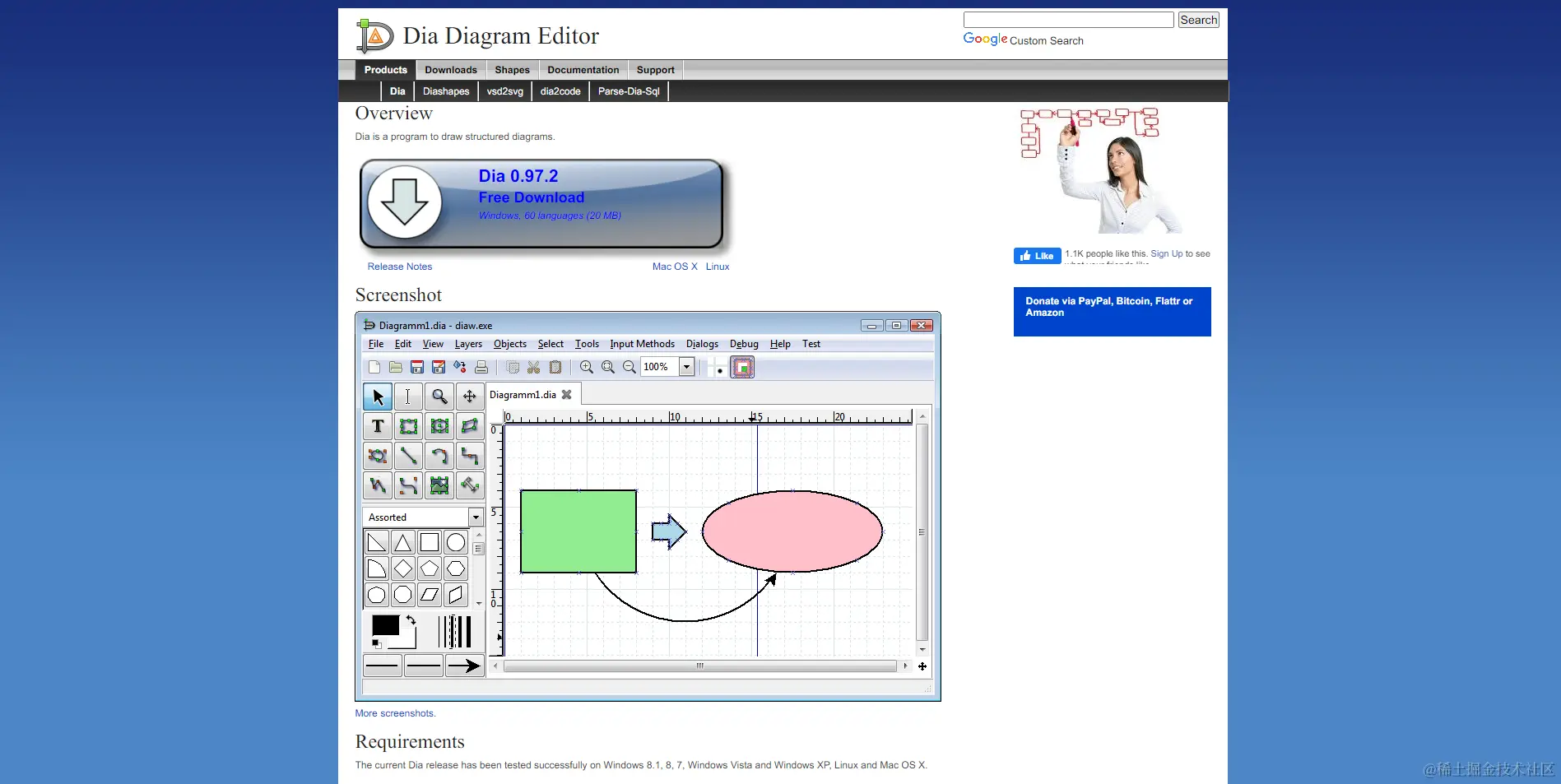Select the Box shape tool

point(408,426)
